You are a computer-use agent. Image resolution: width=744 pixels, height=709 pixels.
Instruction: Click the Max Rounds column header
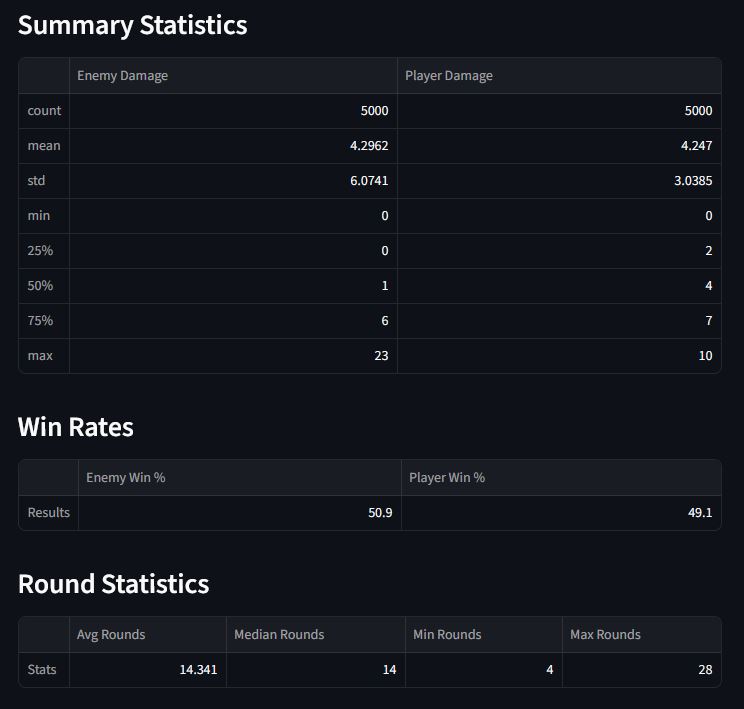pyautogui.click(x=605, y=635)
